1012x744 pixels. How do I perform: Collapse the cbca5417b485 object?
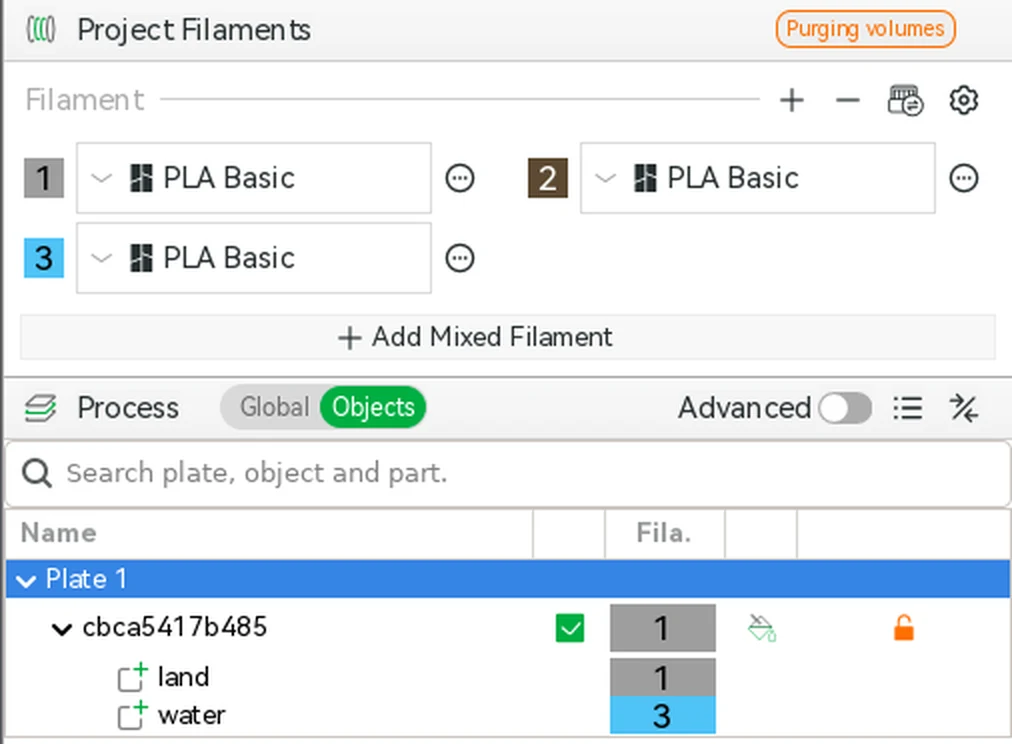coord(62,628)
